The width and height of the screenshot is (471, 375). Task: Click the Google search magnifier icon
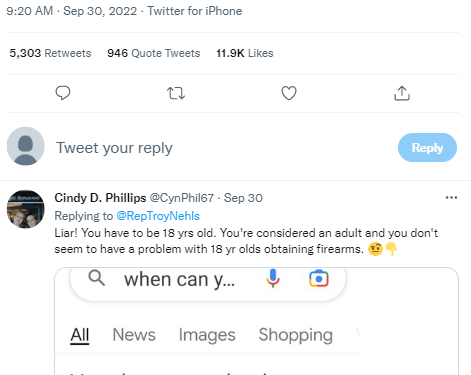97,278
